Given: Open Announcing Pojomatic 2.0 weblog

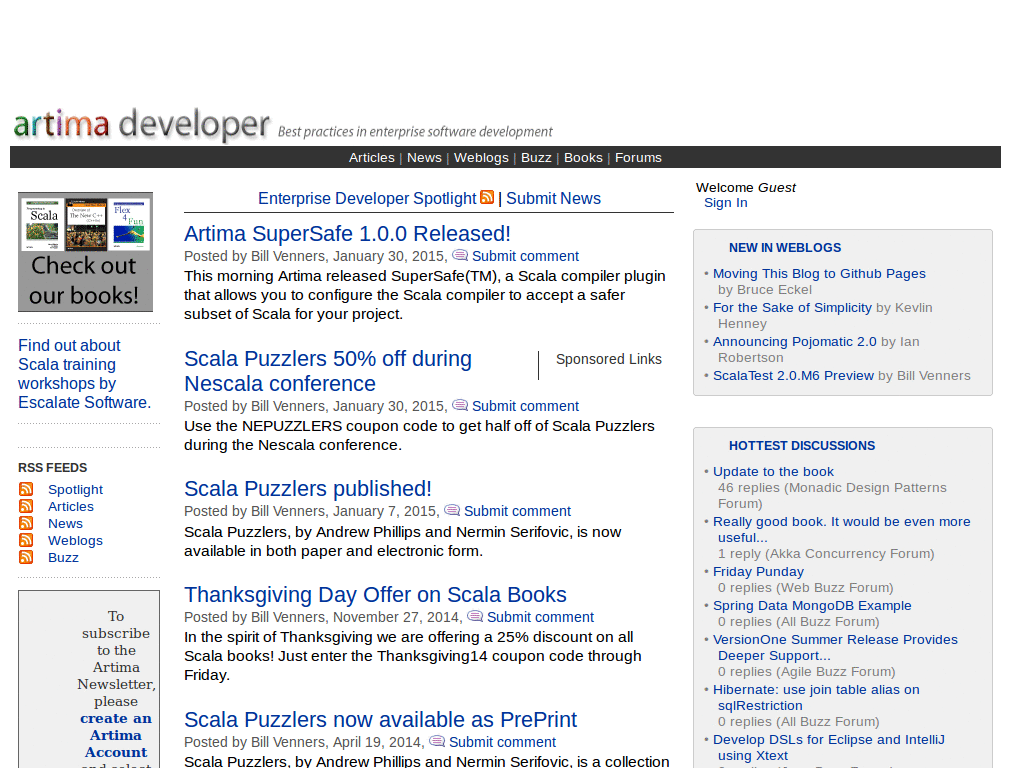Looking at the screenshot, I should (x=795, y=342).
